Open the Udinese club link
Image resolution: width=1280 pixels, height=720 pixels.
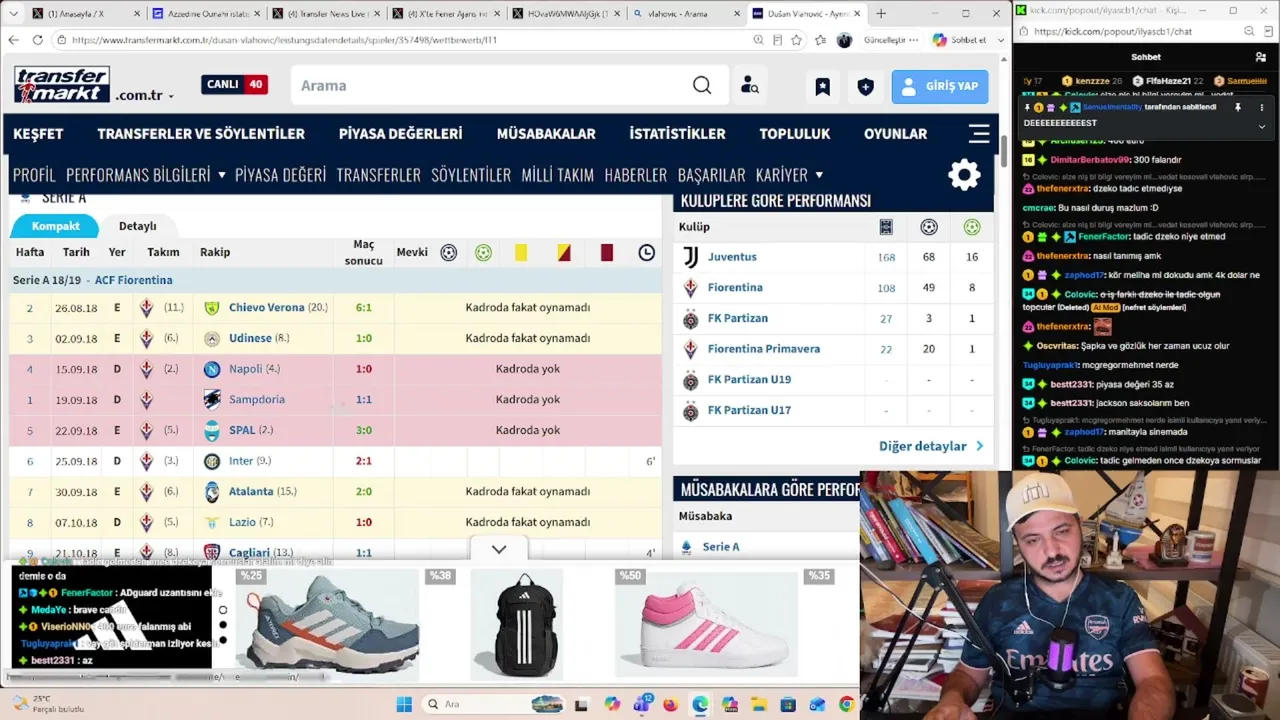click(x=250, y=338)
